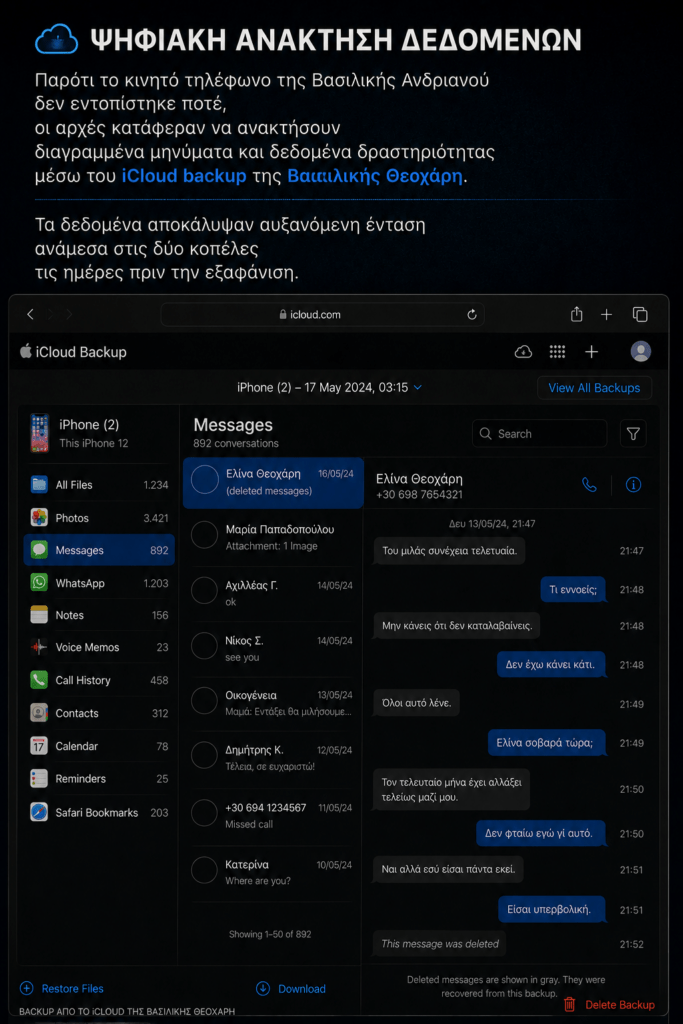Viewport: 683px width, 1024px height.
Task: Click the cloud download icon in the iCloud header
Action: [523, 352]
